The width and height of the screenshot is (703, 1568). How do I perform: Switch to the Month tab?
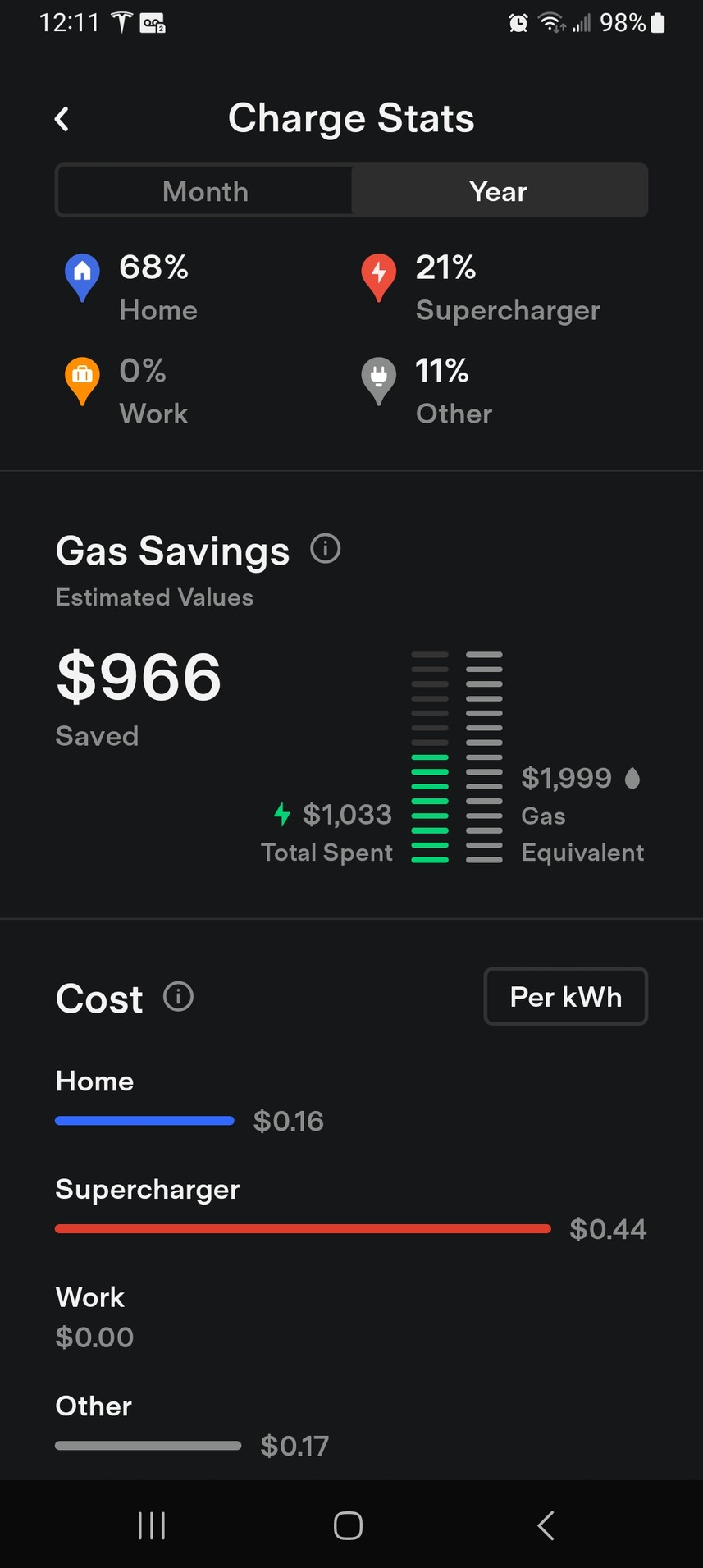point(205,191)
